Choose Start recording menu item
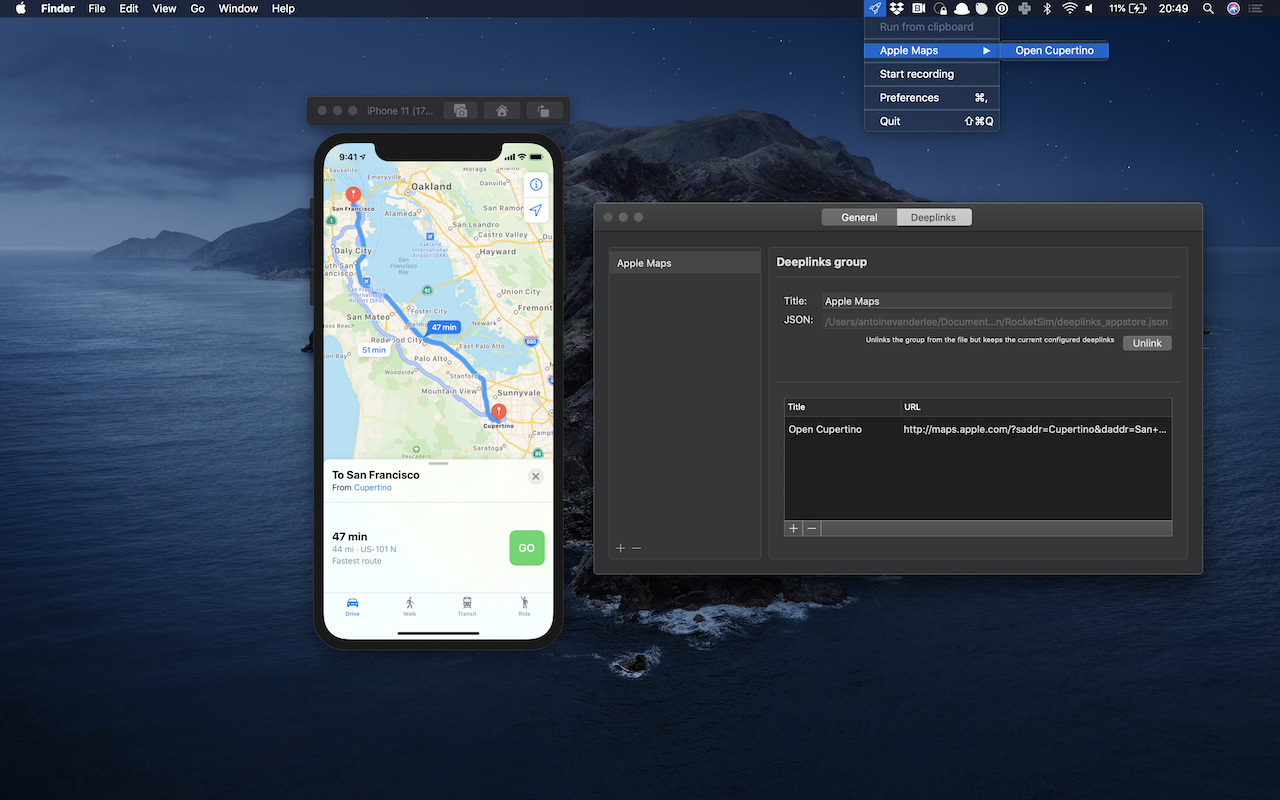Screen dimensions: 1280x800 coord(932,74)
